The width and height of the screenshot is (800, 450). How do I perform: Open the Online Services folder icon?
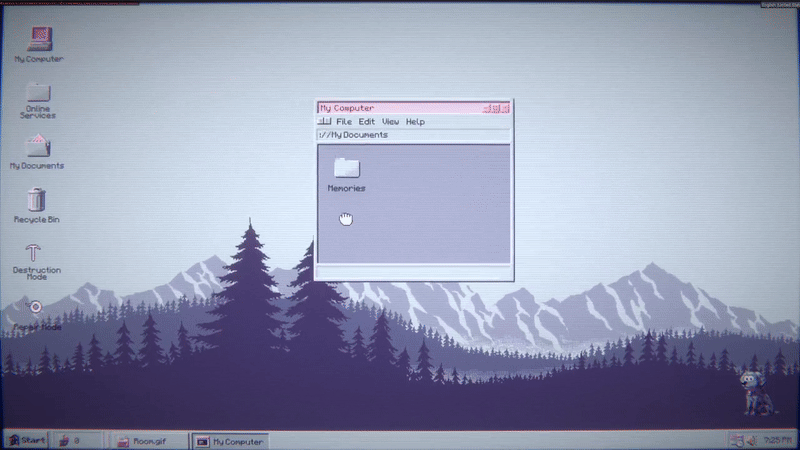38,94
